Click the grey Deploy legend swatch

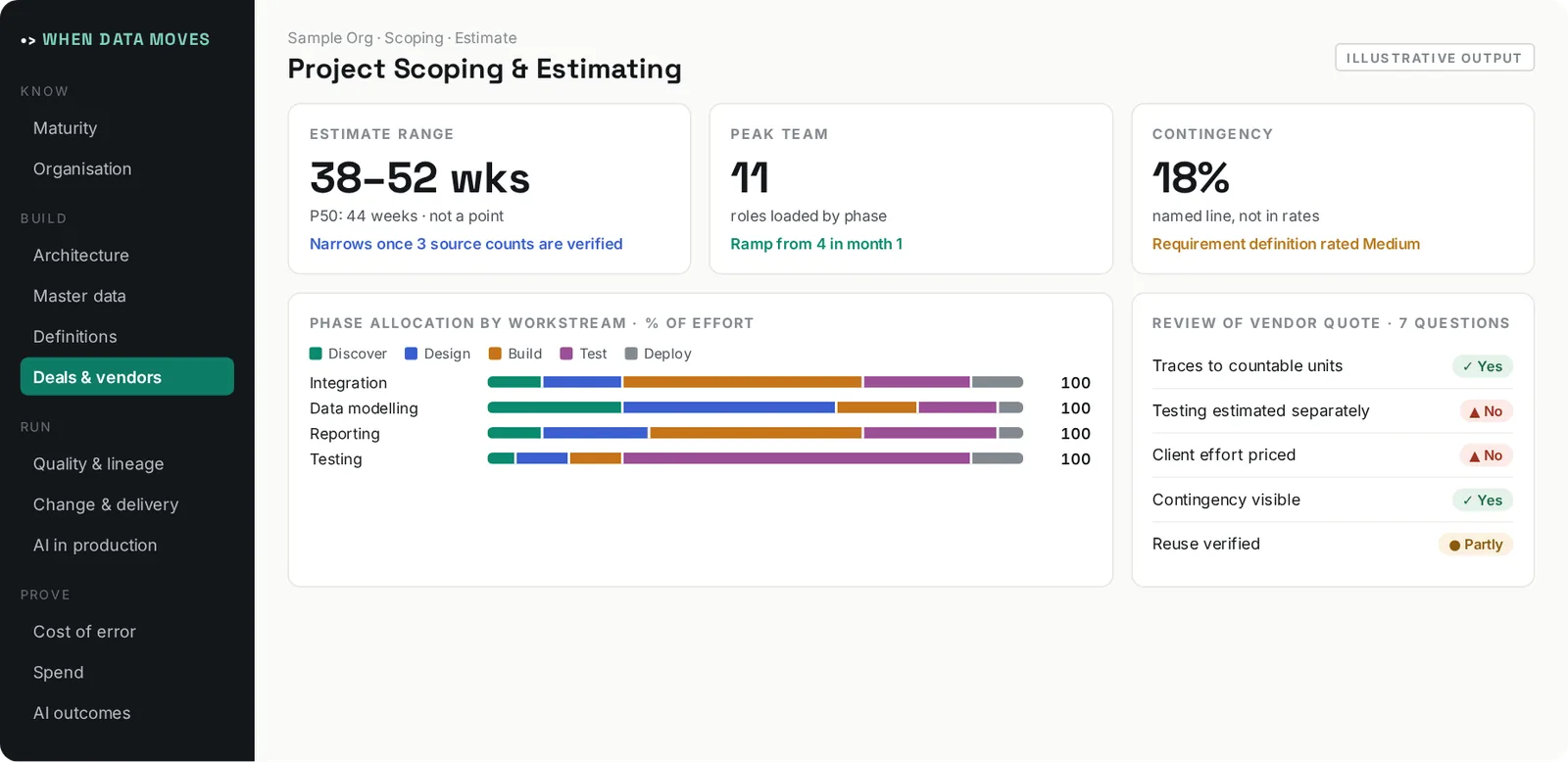631,354
